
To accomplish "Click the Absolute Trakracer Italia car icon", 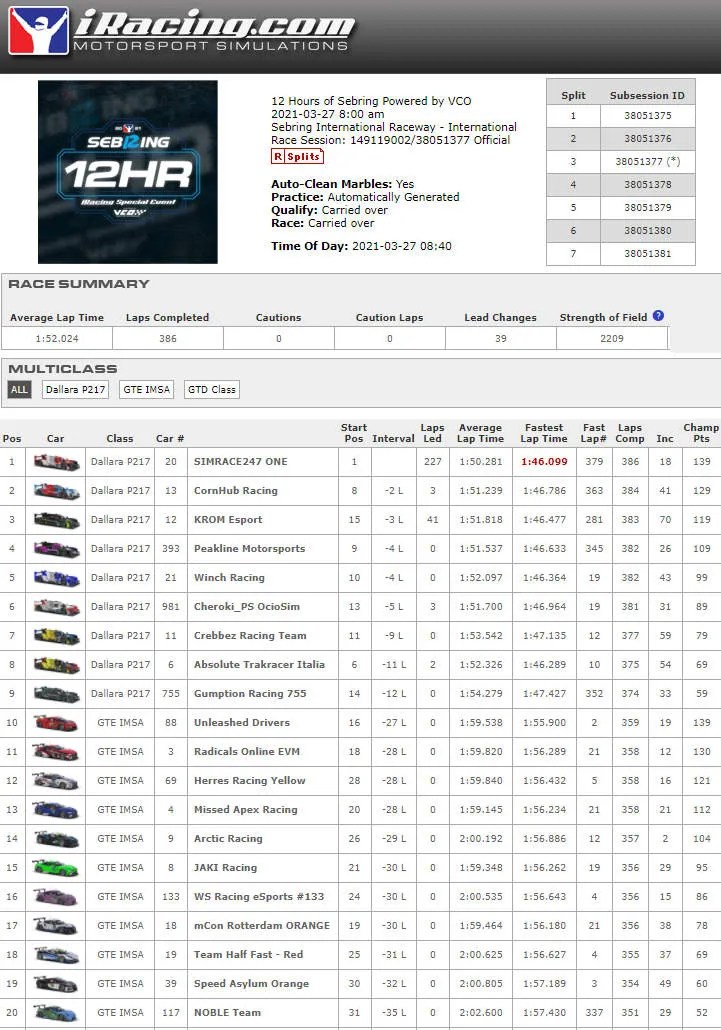I will 56,664.
